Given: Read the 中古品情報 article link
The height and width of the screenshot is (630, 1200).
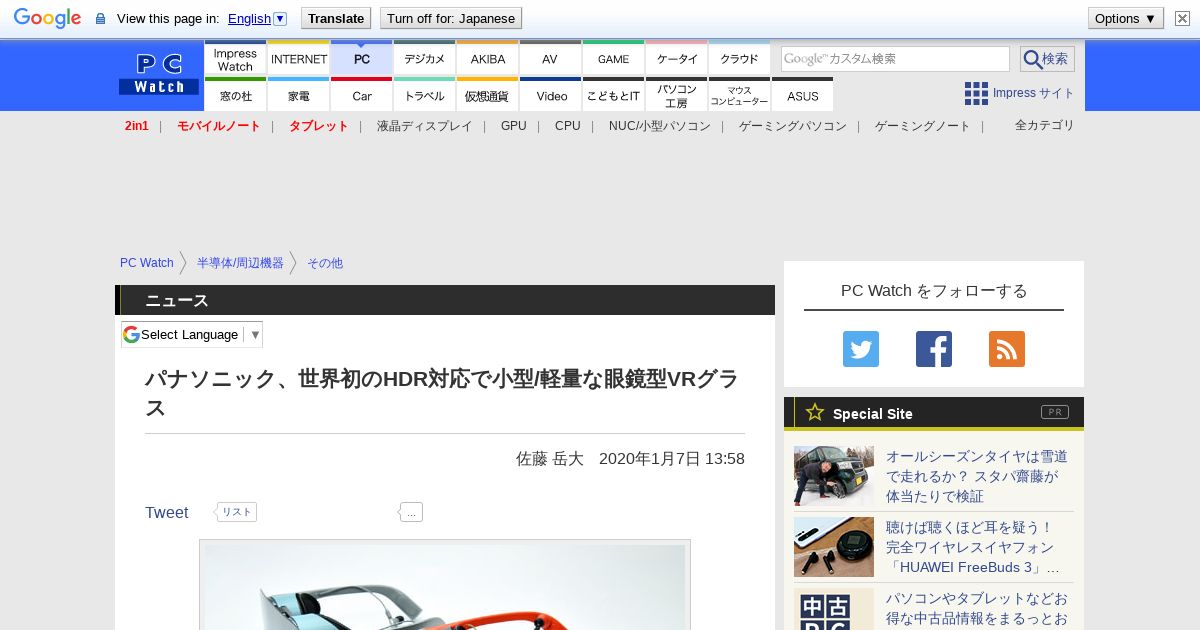Looking at the screenshot, I should point(977,609).
